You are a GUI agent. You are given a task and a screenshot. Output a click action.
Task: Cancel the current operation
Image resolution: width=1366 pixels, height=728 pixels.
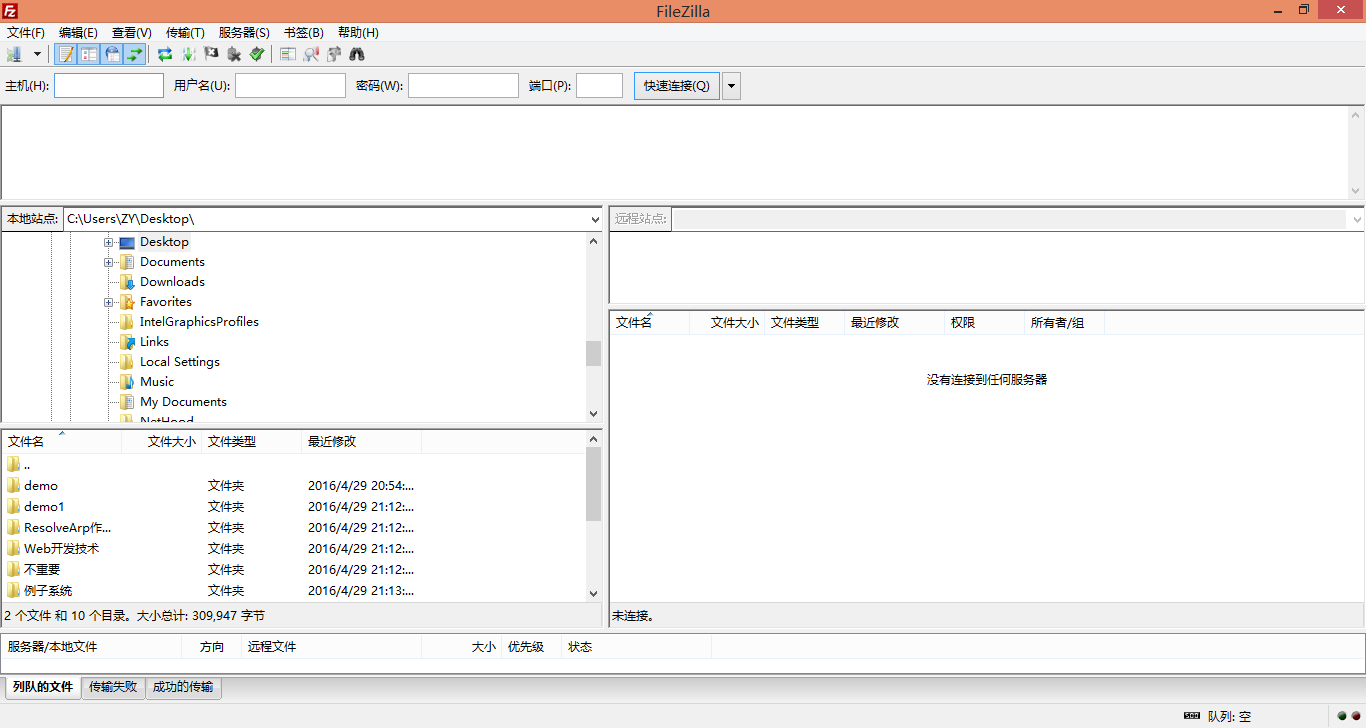point(211,54)
